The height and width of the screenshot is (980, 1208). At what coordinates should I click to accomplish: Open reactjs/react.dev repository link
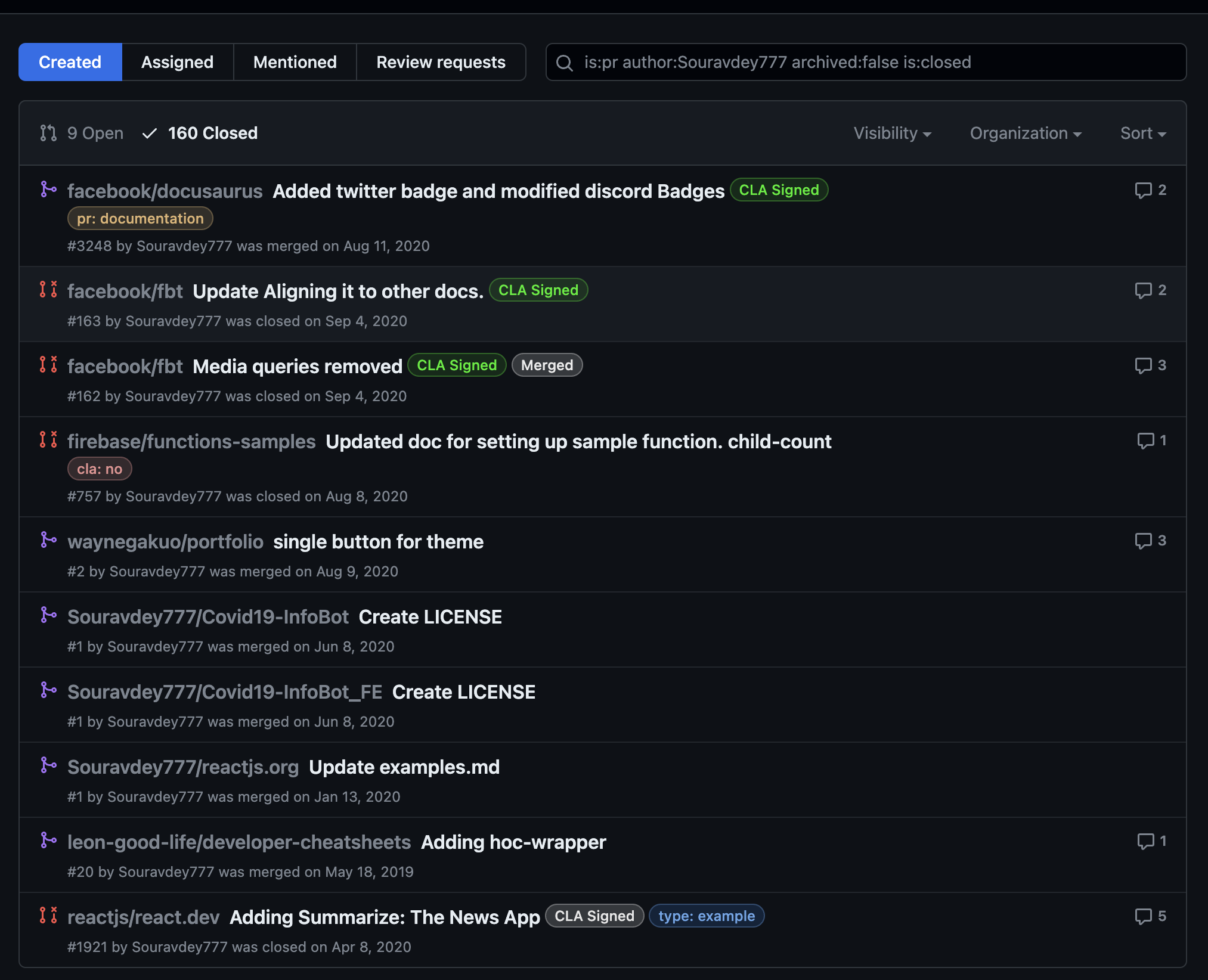144,917
